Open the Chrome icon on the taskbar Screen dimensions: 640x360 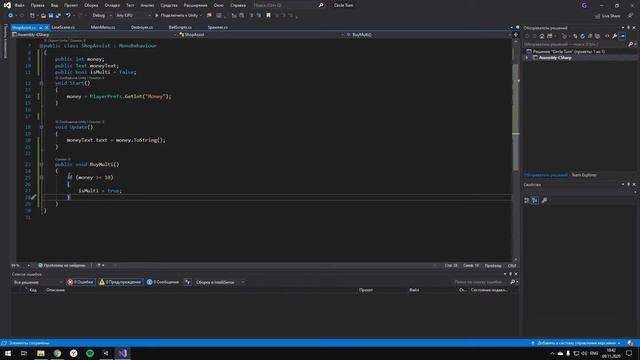tap(57, 353)
